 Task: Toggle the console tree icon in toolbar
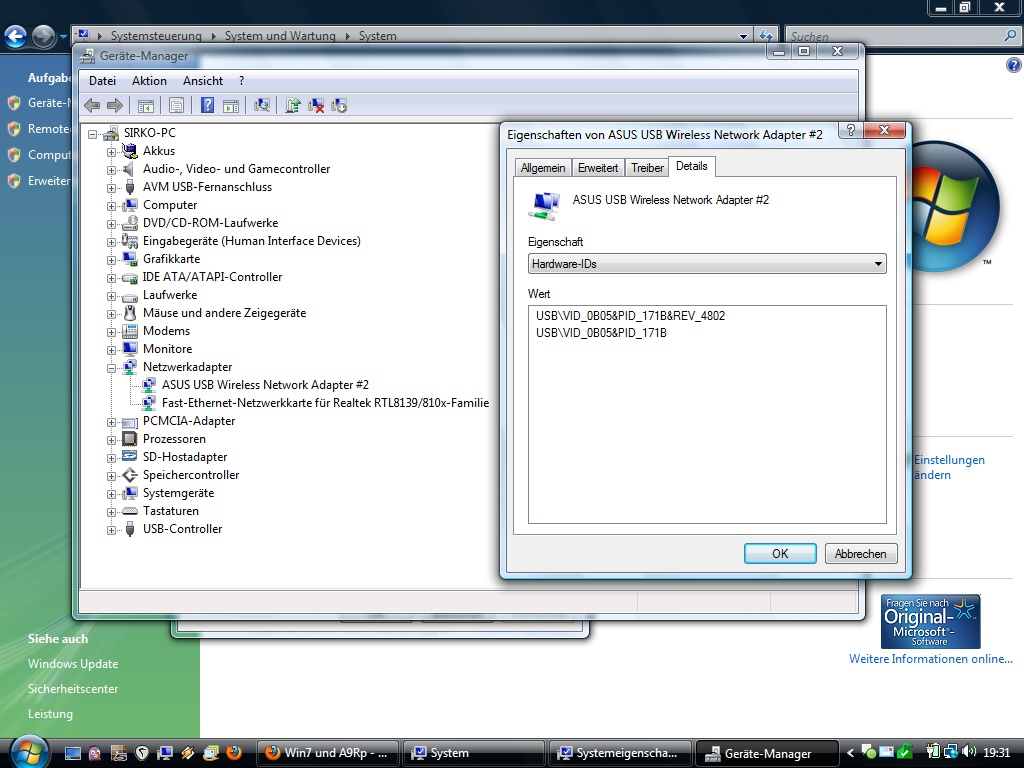tap(146, 105)
